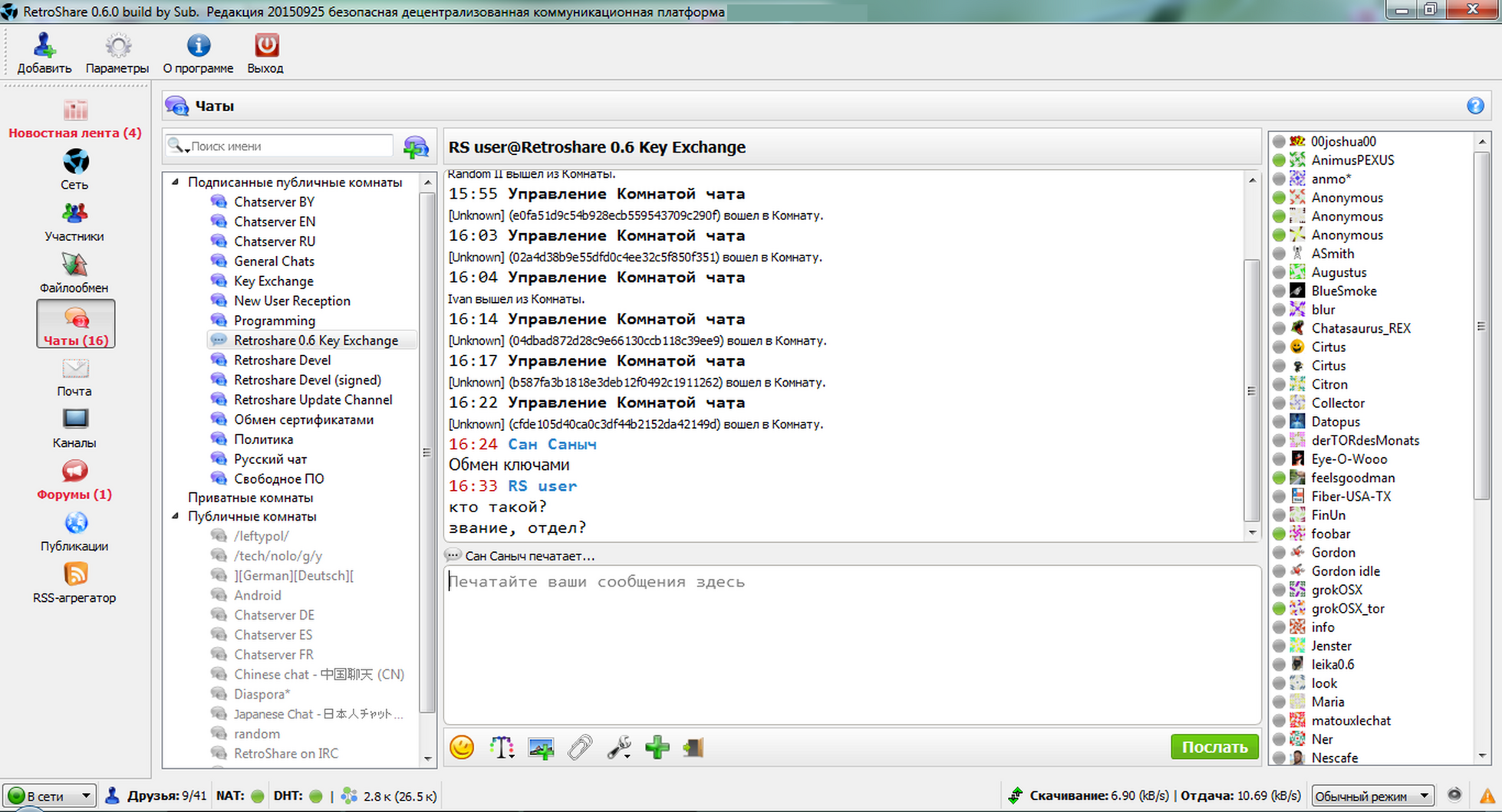Click into Поиск имени search field
This screenshot has width=1502, height=812.
click(290, 146)
